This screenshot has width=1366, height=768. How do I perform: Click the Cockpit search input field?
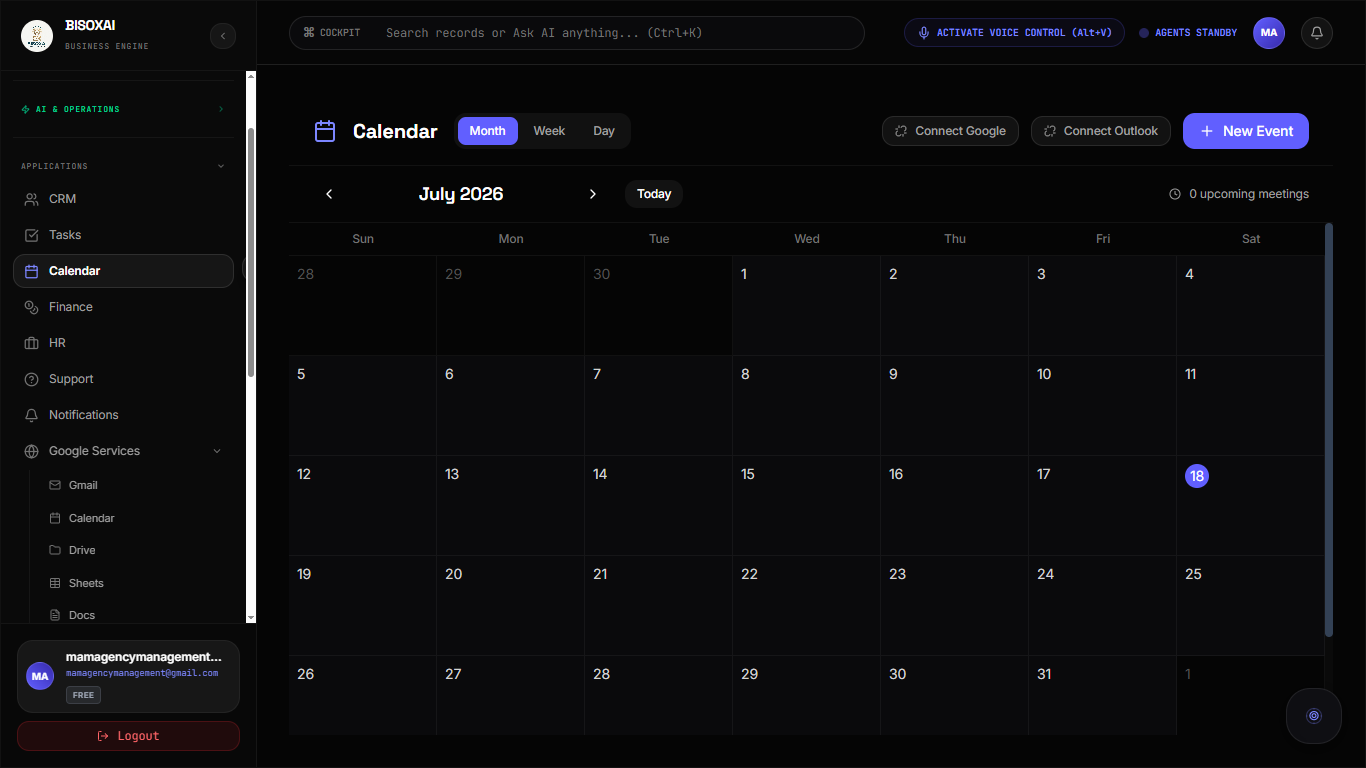tap(577, 33)
